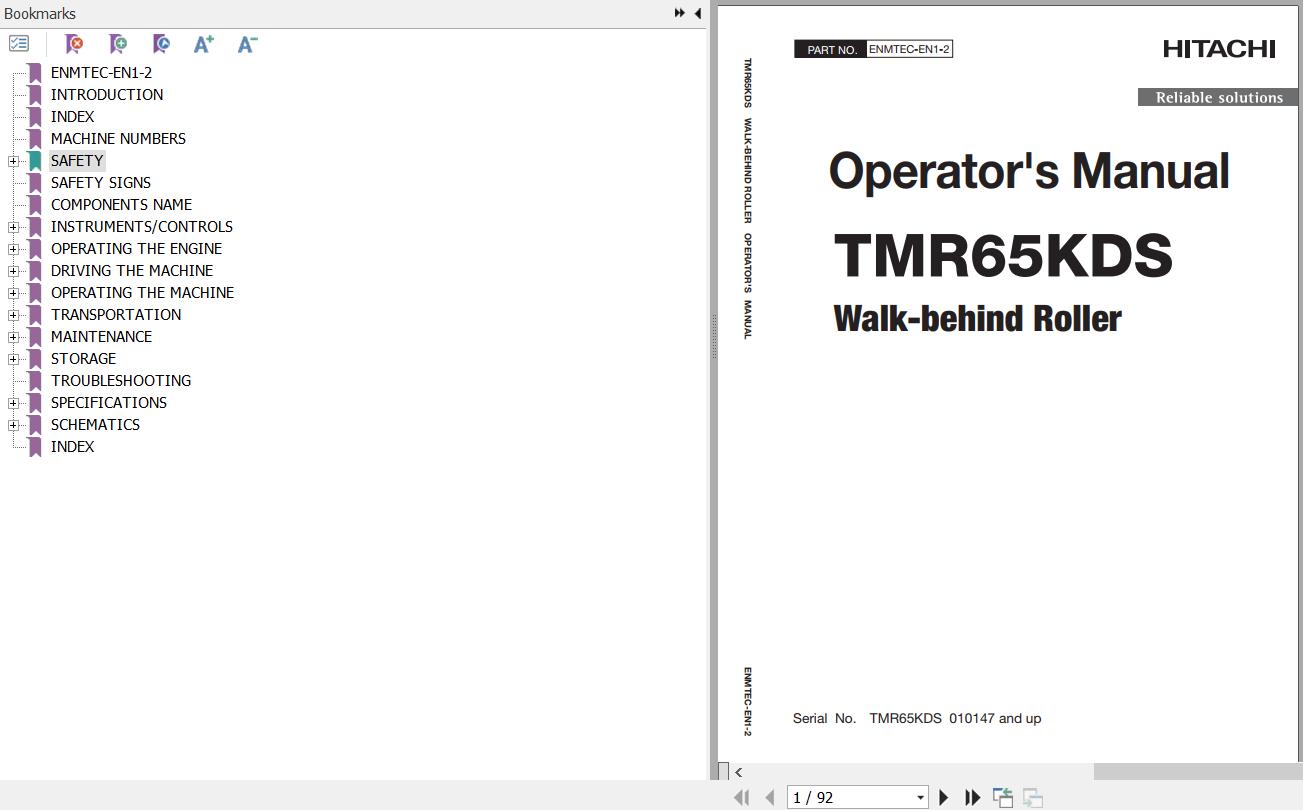Click the double-arrow icon in Bookmarks header
The height and width of the screenshot is (810, 1303).
click(x=680, y=13)
